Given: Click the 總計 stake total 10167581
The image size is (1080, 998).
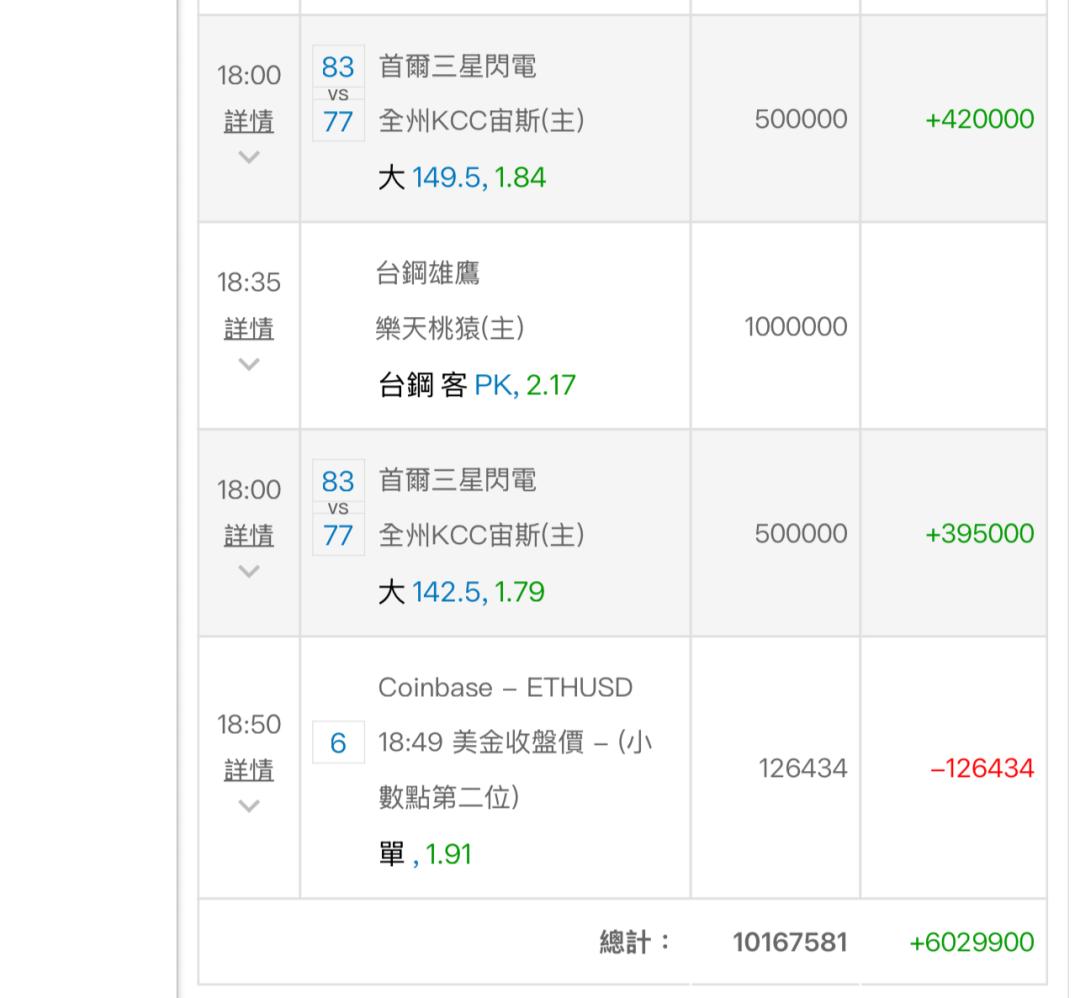Looking at the screenshot, I should click(789, 942).
